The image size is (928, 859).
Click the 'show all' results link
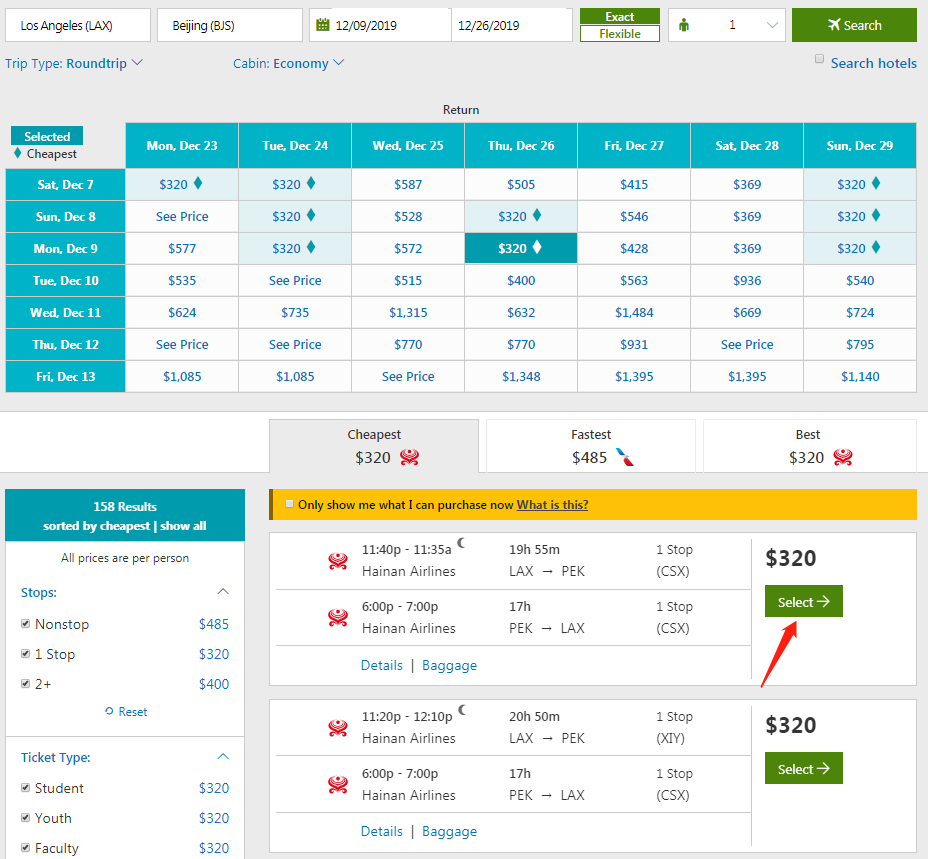point(183,526)
